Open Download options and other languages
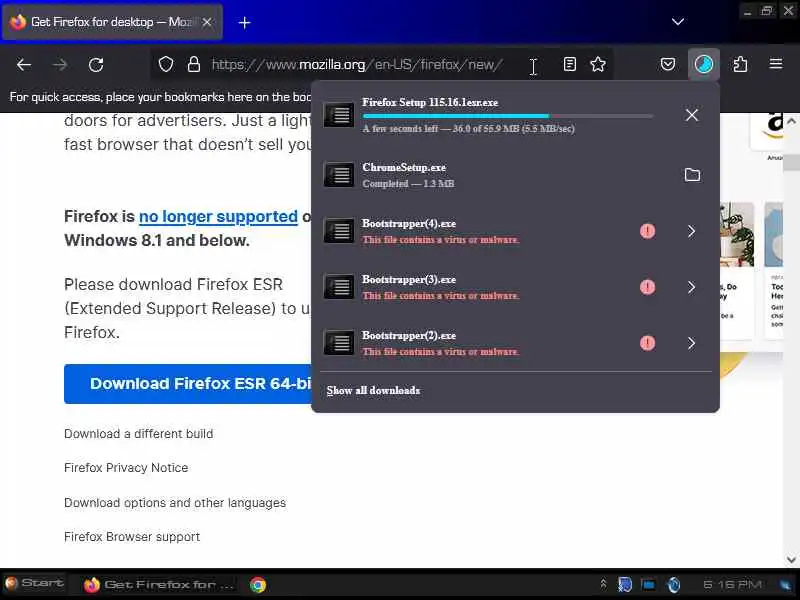 [175, 503]
